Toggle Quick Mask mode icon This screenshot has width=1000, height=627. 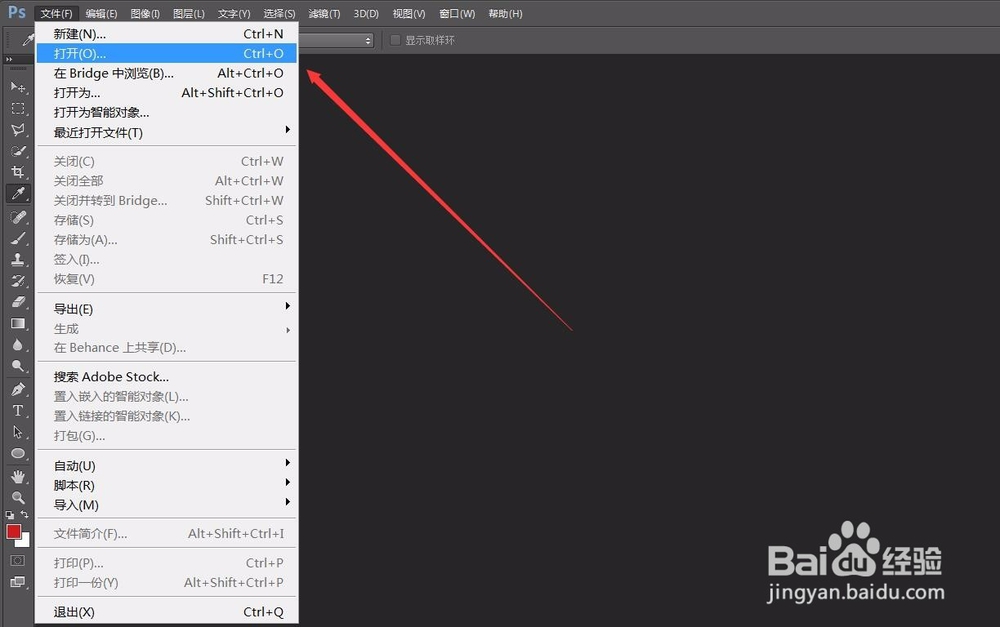tap(18, 561)
